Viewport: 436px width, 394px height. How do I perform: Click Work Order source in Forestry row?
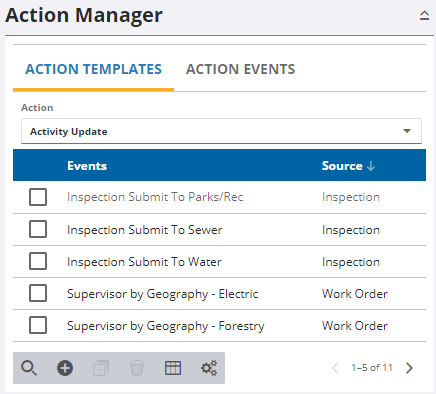pyautogui.click(x=355, y=326)
